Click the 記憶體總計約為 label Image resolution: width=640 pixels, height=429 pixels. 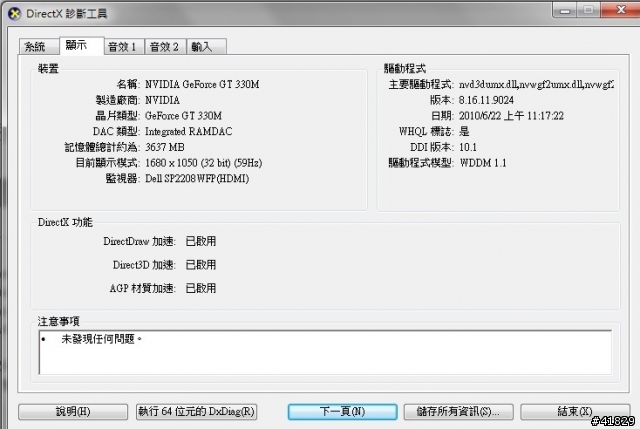coord(102,147)
